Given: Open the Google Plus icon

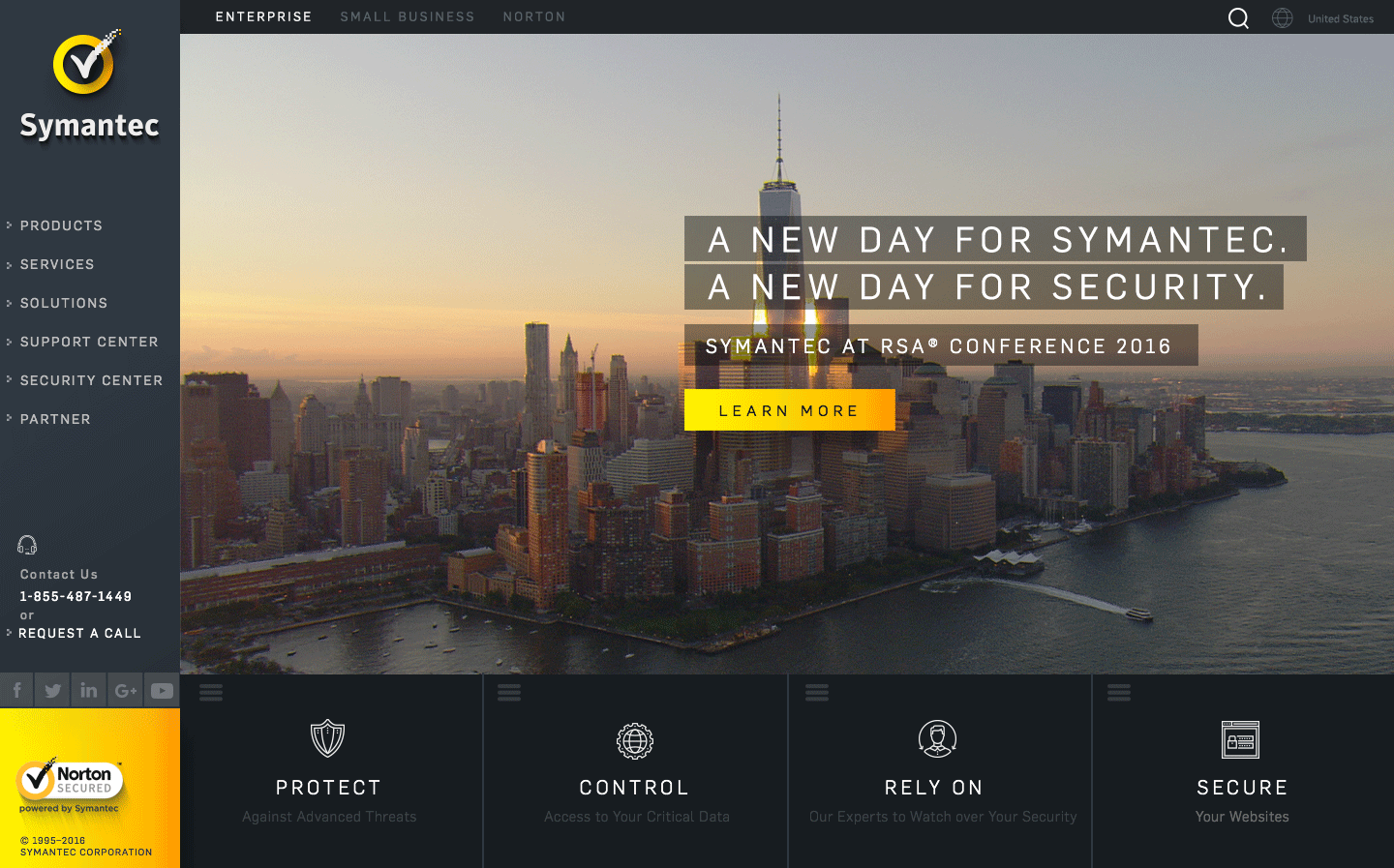Looking at the screenshot, I should click(x=126, y=691).
